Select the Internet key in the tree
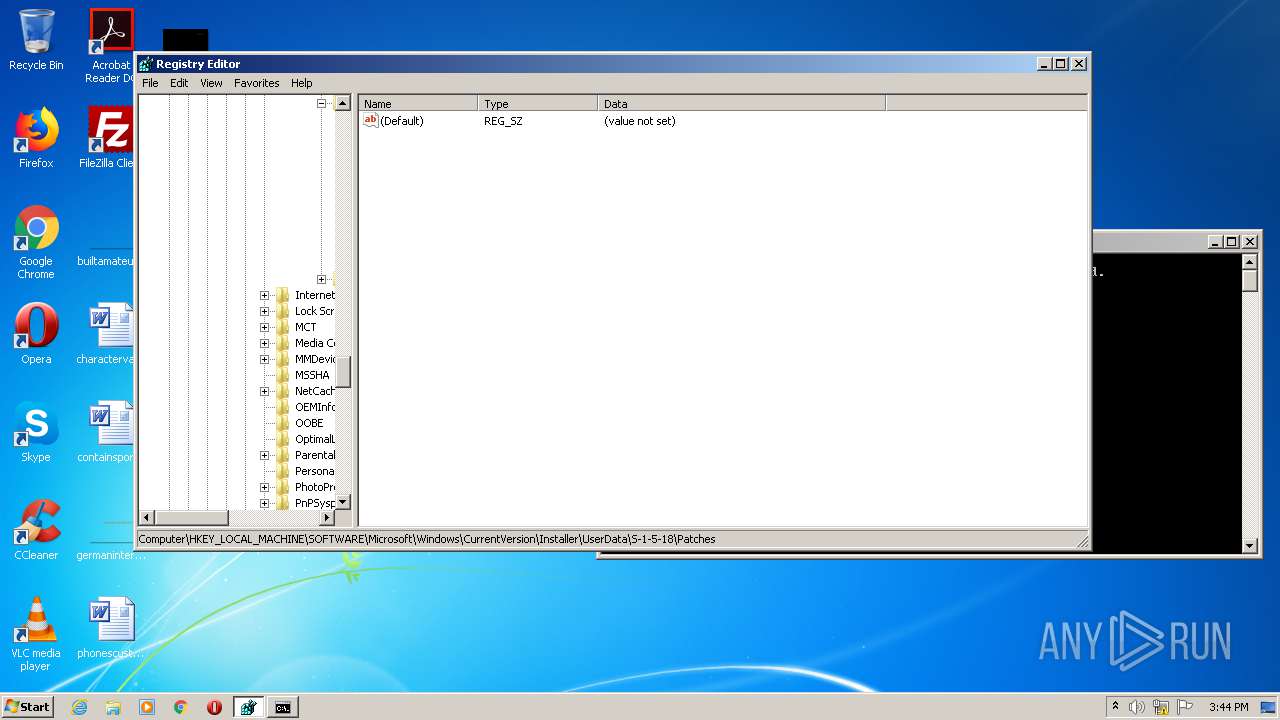 coord(314,295)
